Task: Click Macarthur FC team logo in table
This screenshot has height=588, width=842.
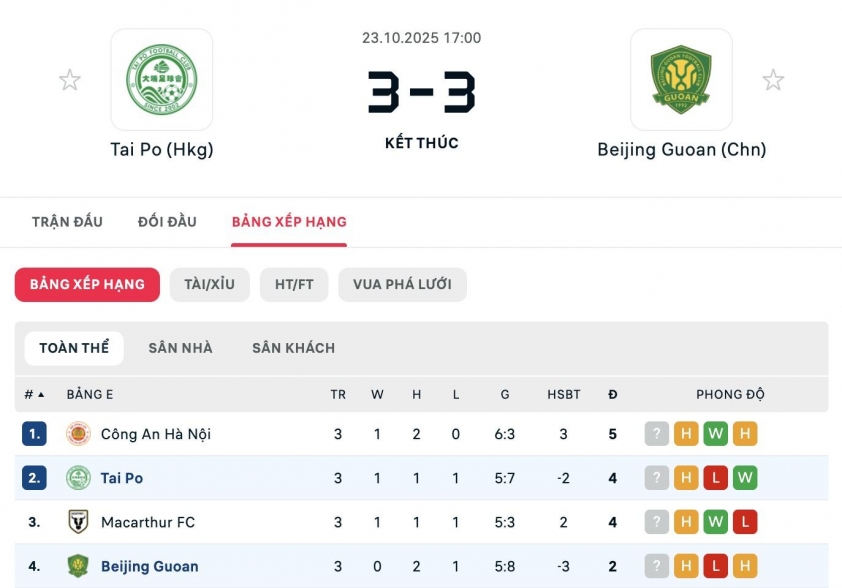Action: click(78, 522)
